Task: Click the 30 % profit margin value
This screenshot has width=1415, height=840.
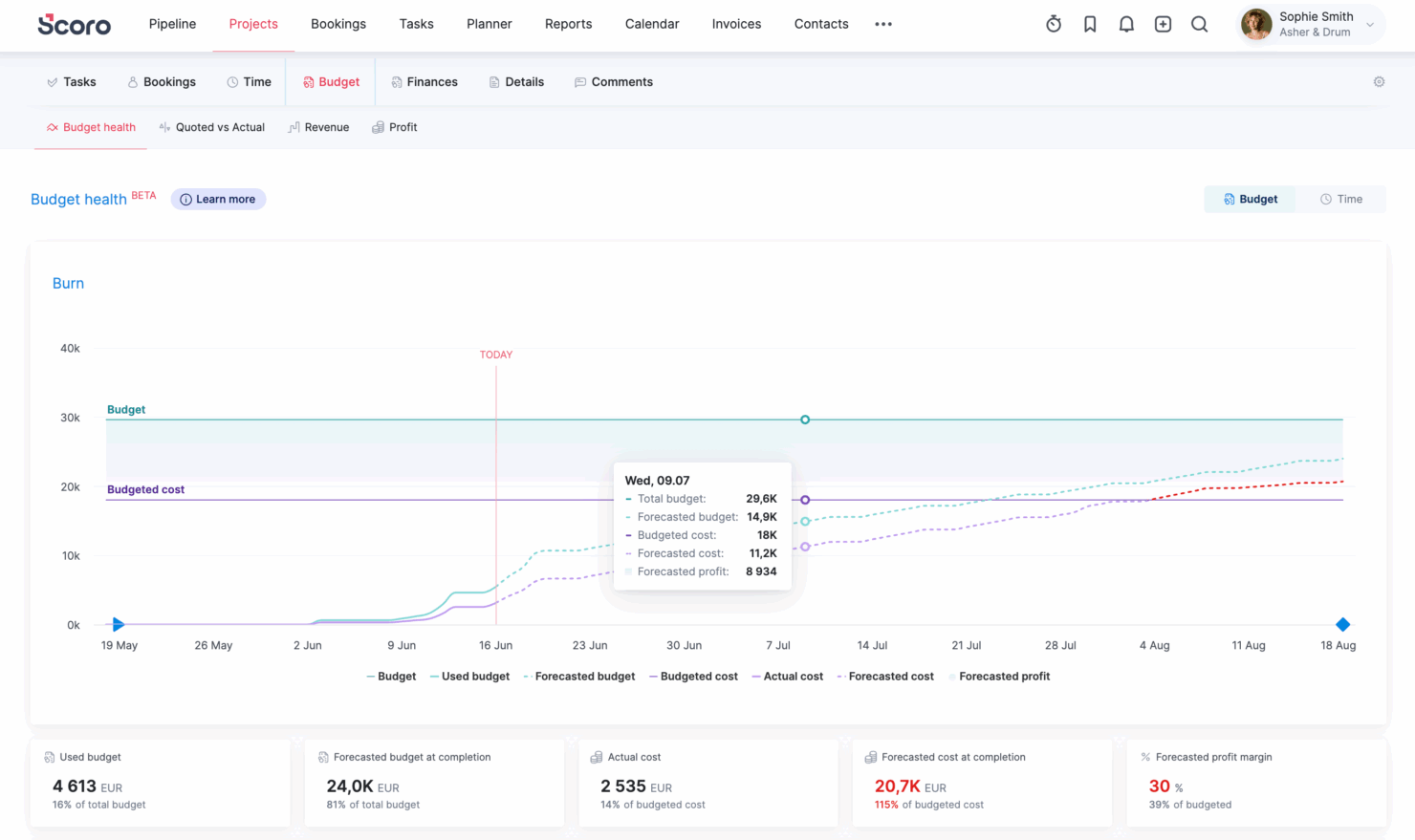Action: pos(1166,786)
